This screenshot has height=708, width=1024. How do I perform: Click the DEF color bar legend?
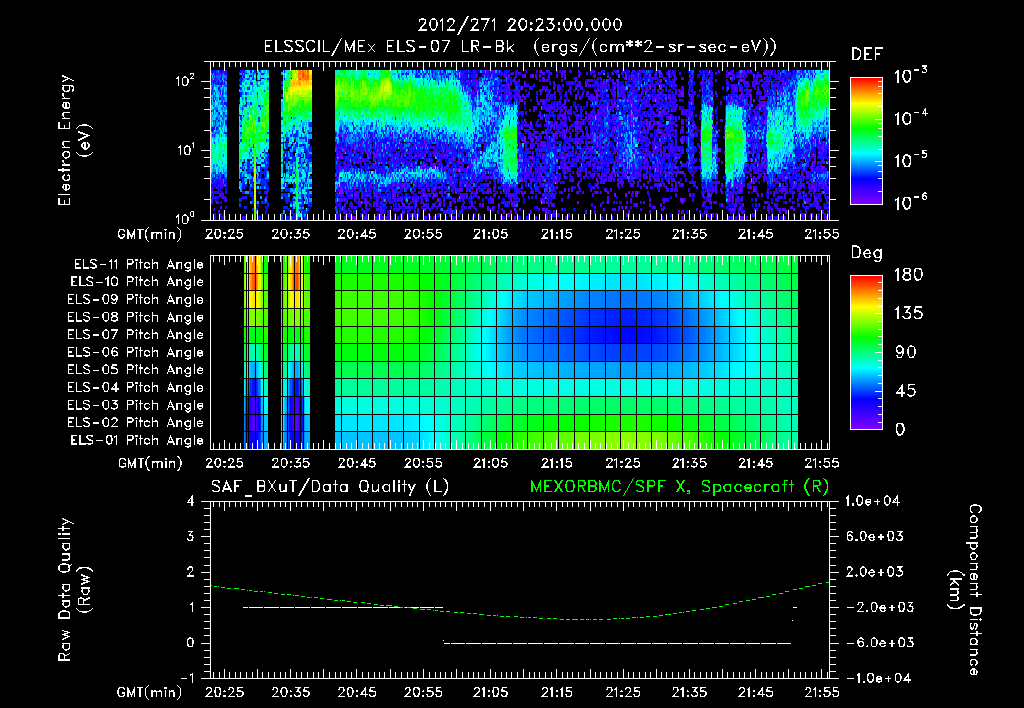866,140
